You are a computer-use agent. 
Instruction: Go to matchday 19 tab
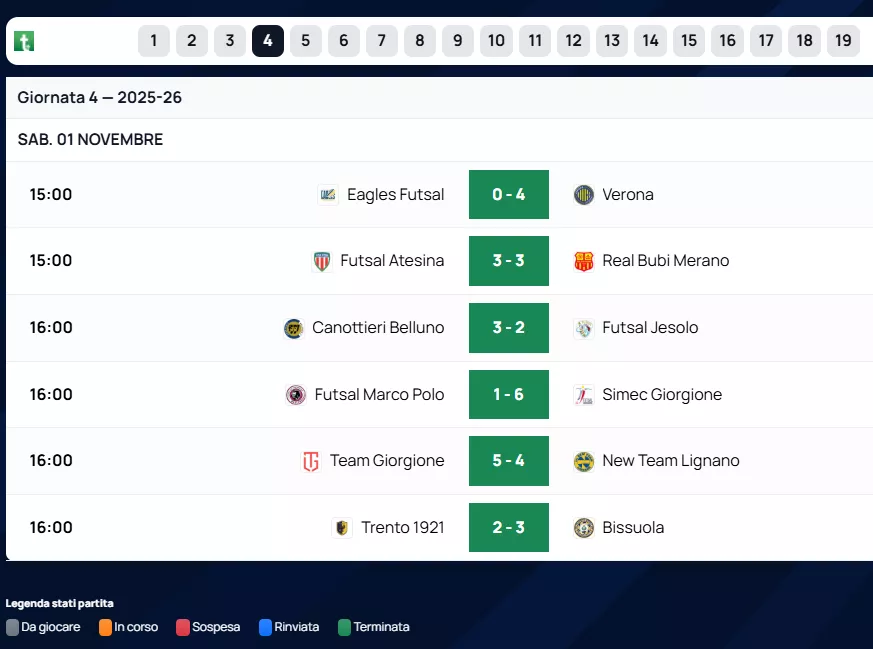click(x=843, y=41)
